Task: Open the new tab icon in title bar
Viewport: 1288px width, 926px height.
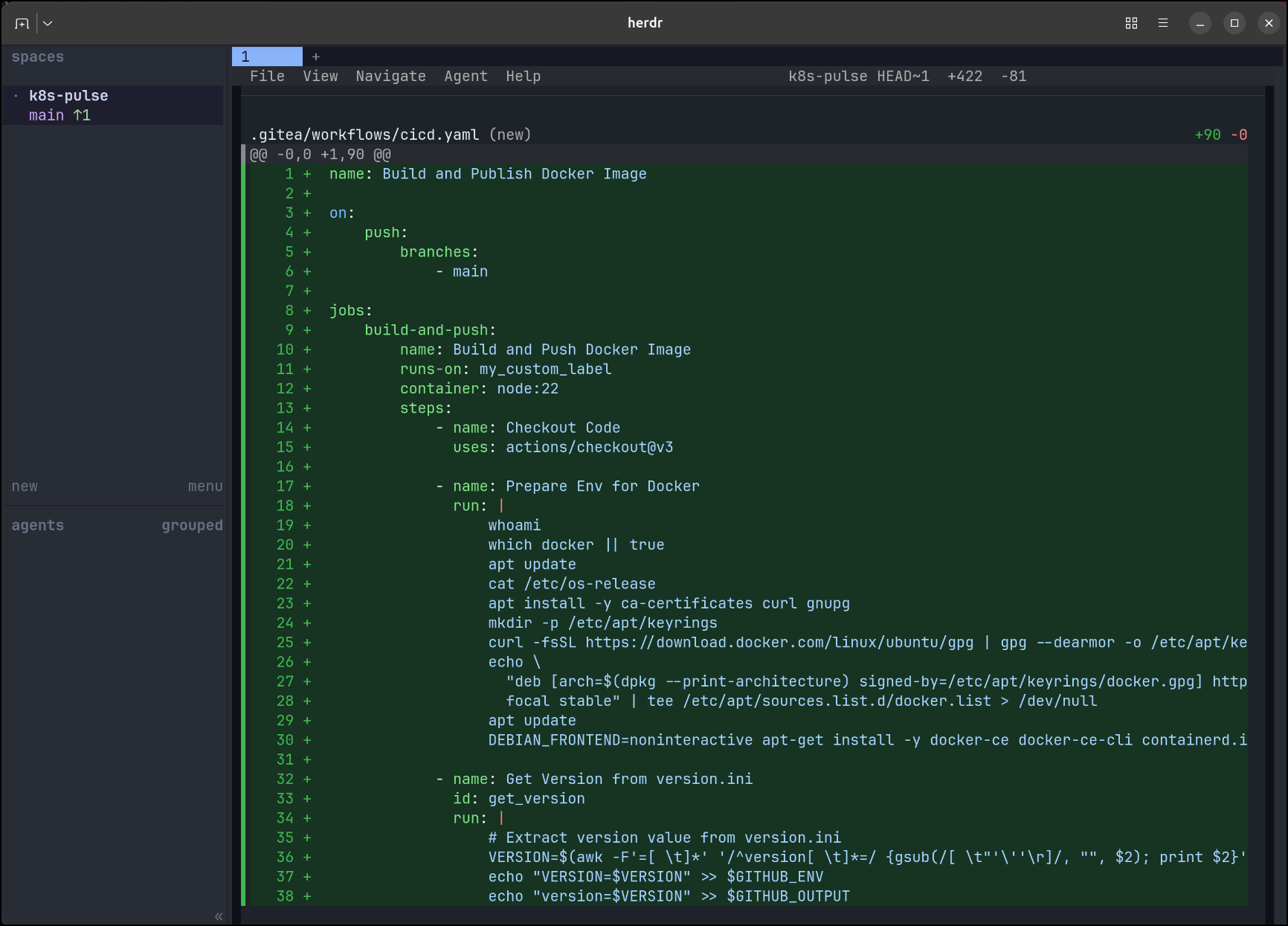Action: (x=22, y=23)
